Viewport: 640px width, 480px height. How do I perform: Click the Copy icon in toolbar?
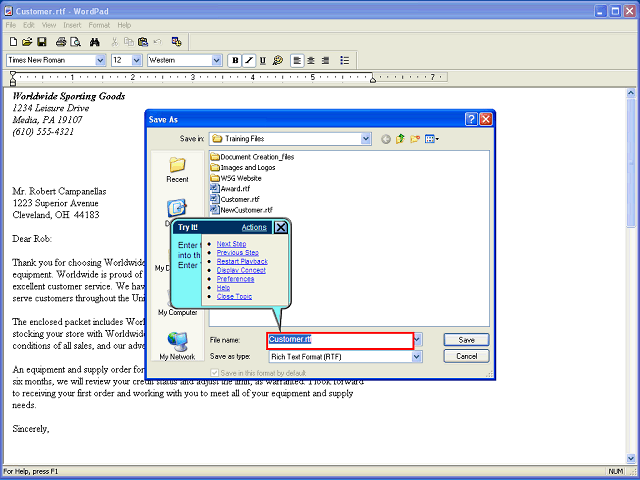(129, 42)
